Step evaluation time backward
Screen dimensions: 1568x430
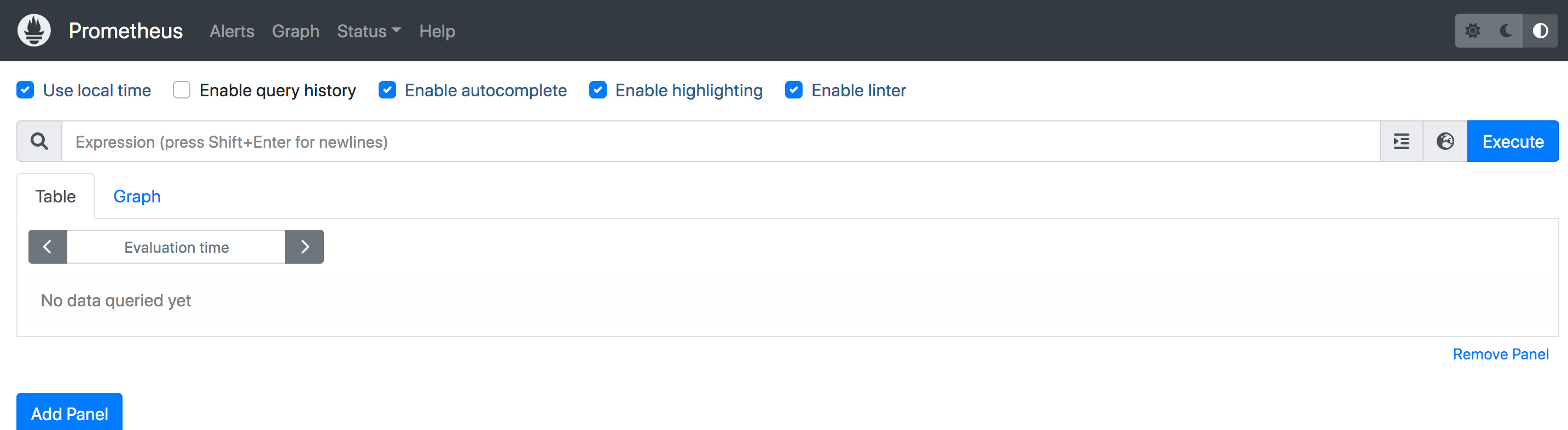coord(48,247)
